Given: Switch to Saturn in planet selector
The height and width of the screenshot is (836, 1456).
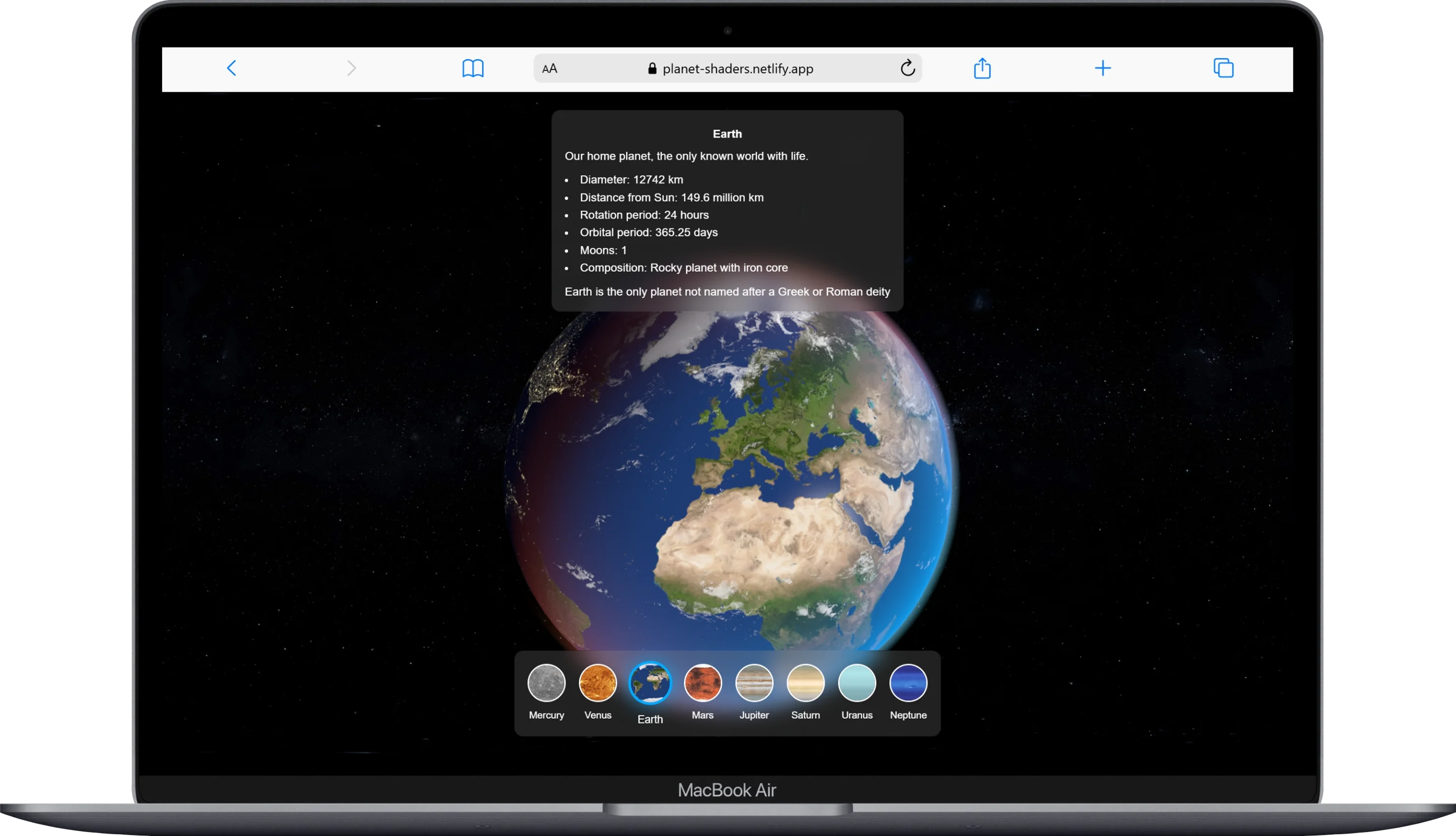Looking at the screenshot, I should 805,683.
